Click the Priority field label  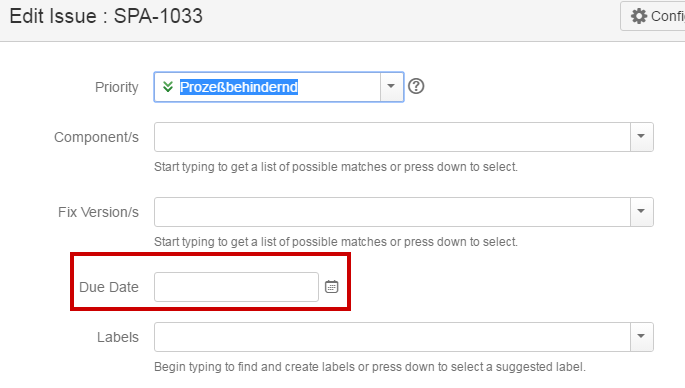click(x=117, y=87)
